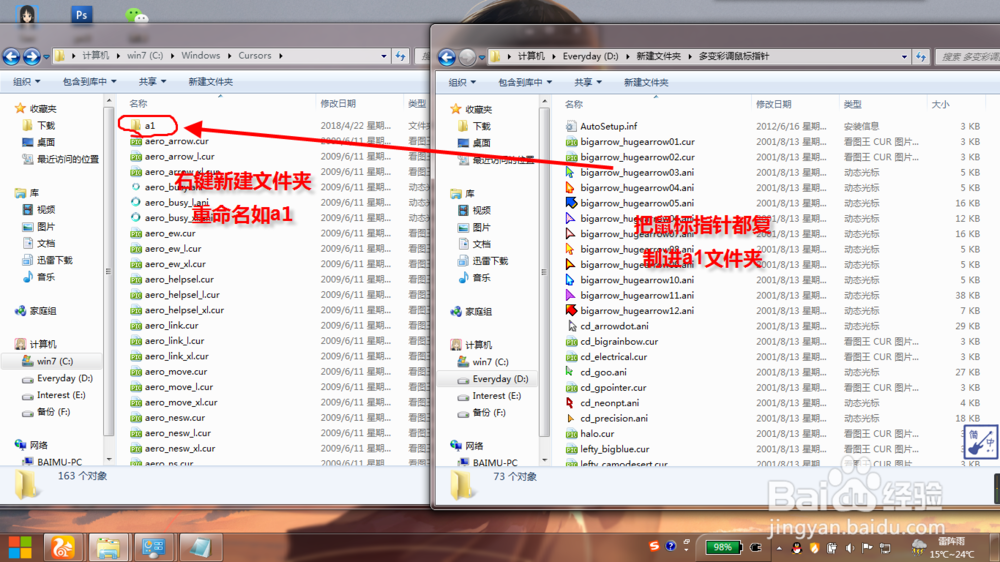Select aero_move_l.cur in left window
Image resolution: width=1000 pixels, height=562 pixels.
click(x=179, y=387)
